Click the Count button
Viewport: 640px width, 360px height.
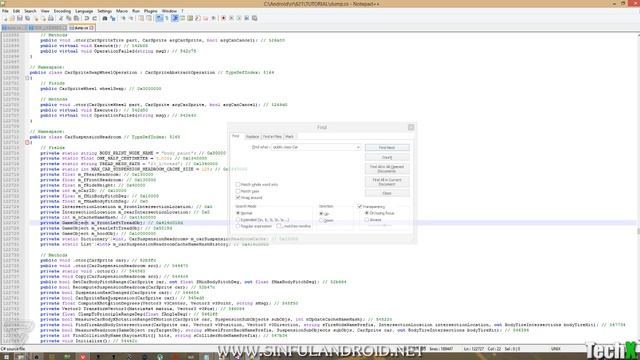[x=387, y=157]
